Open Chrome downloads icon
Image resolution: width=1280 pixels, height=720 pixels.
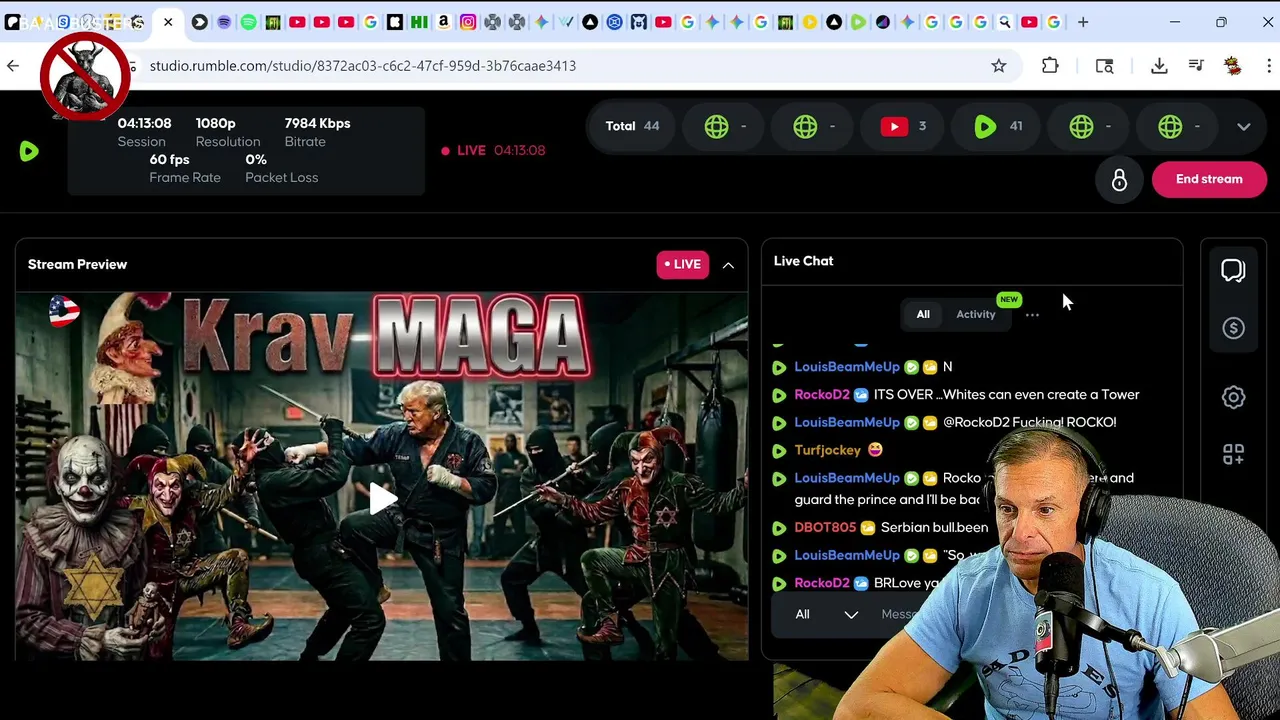click(1159, 66)
